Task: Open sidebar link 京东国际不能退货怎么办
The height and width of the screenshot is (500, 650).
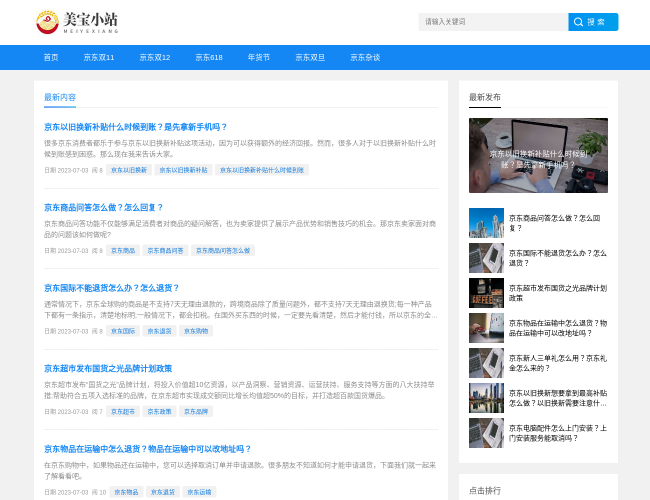Action: [x=558, y=258]
